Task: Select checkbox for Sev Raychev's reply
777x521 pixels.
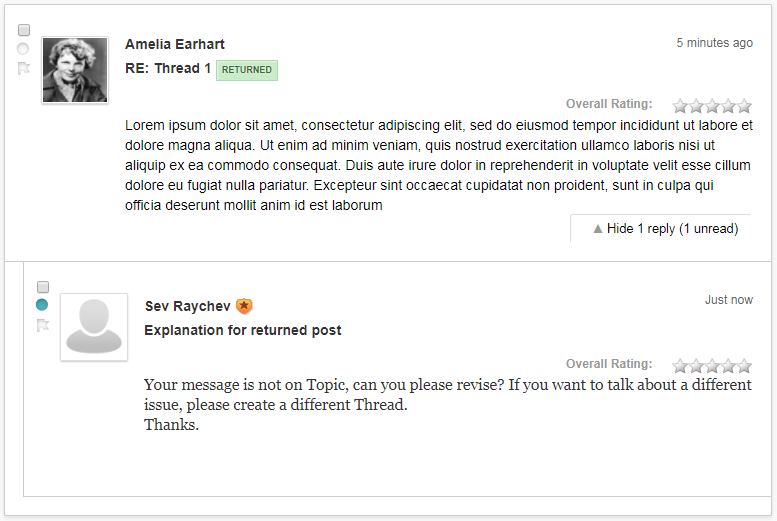Action: [x=43, y=287]
